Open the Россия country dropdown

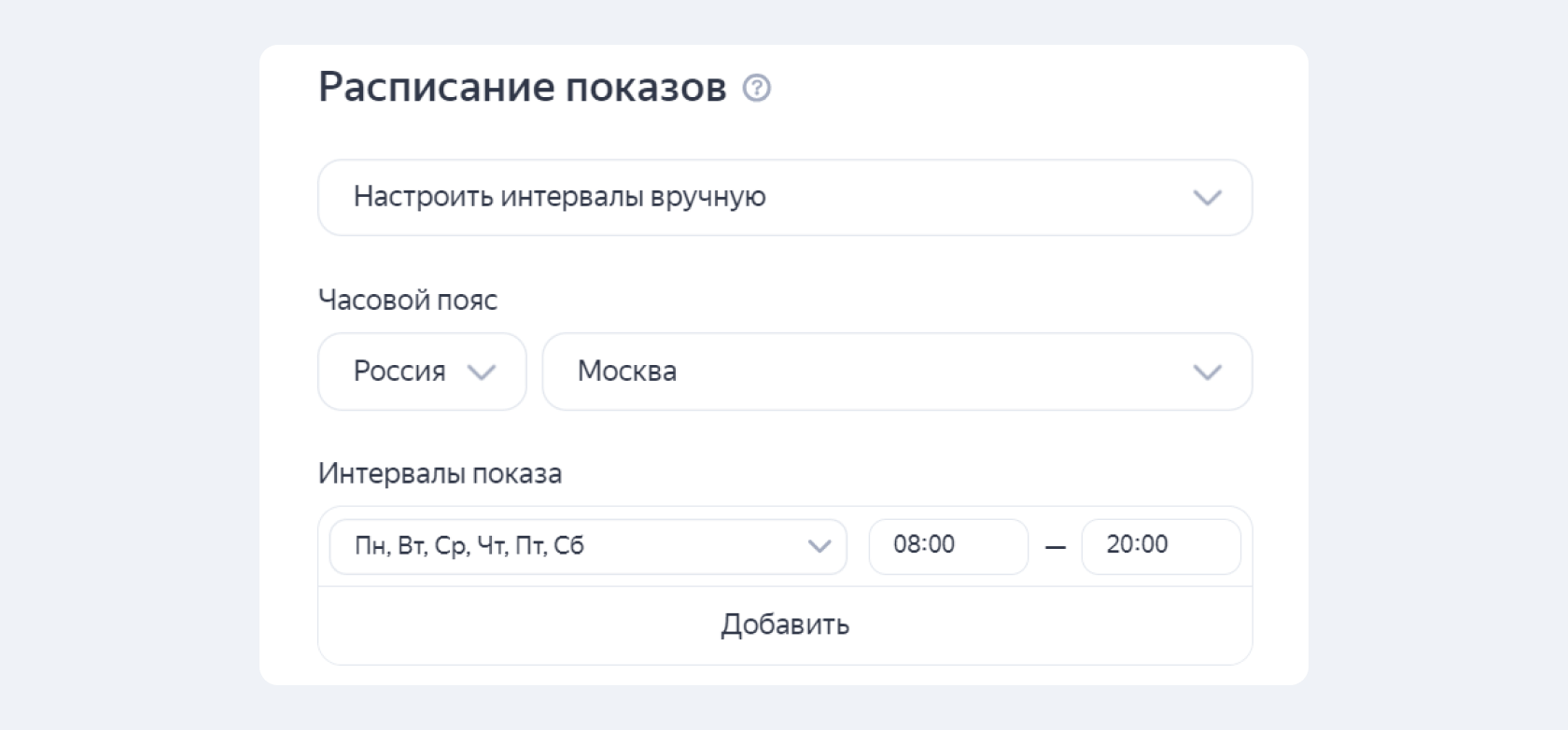click(x=422, y=372)
